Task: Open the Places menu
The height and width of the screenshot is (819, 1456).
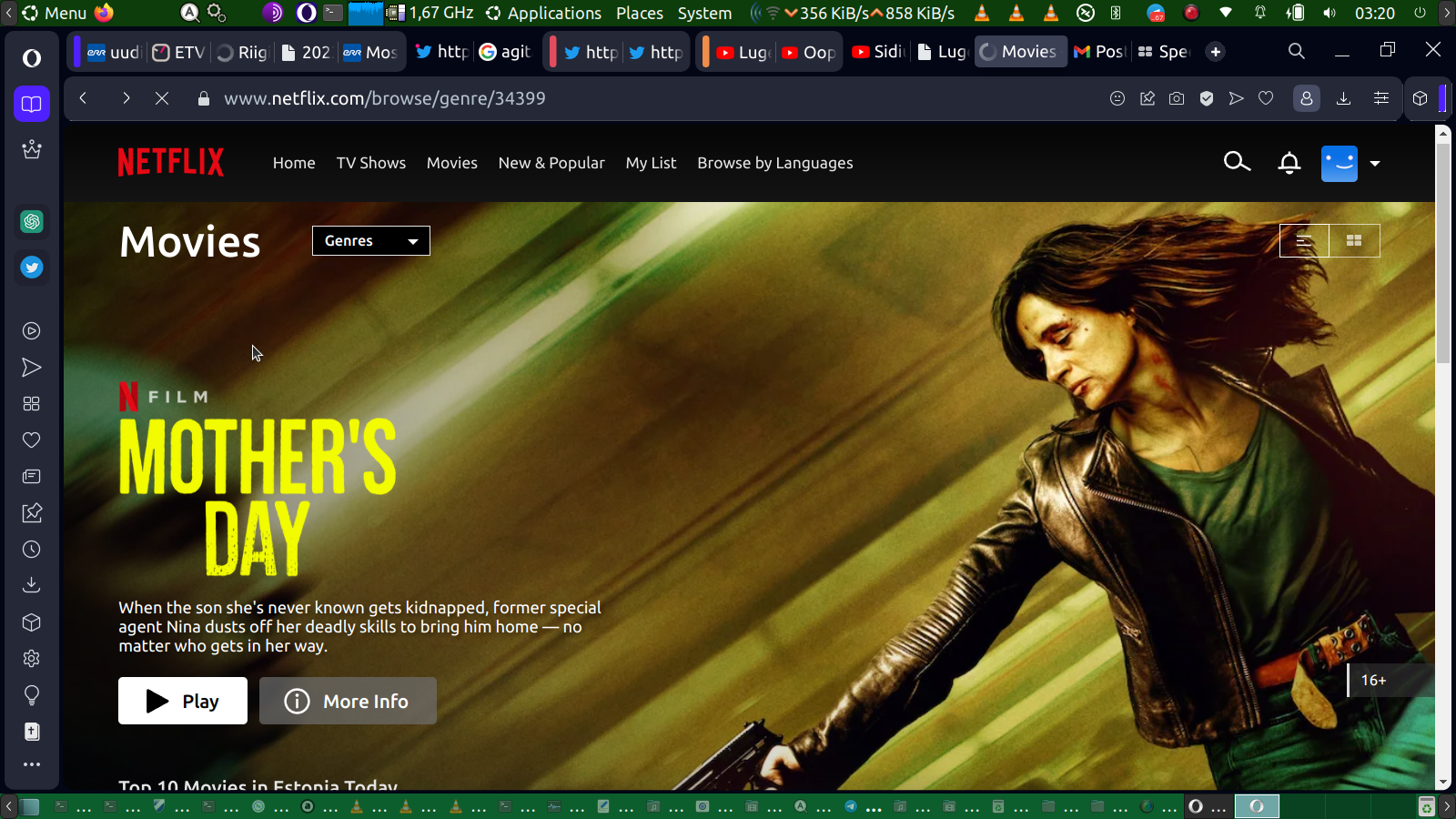Action: click(640, 13)
